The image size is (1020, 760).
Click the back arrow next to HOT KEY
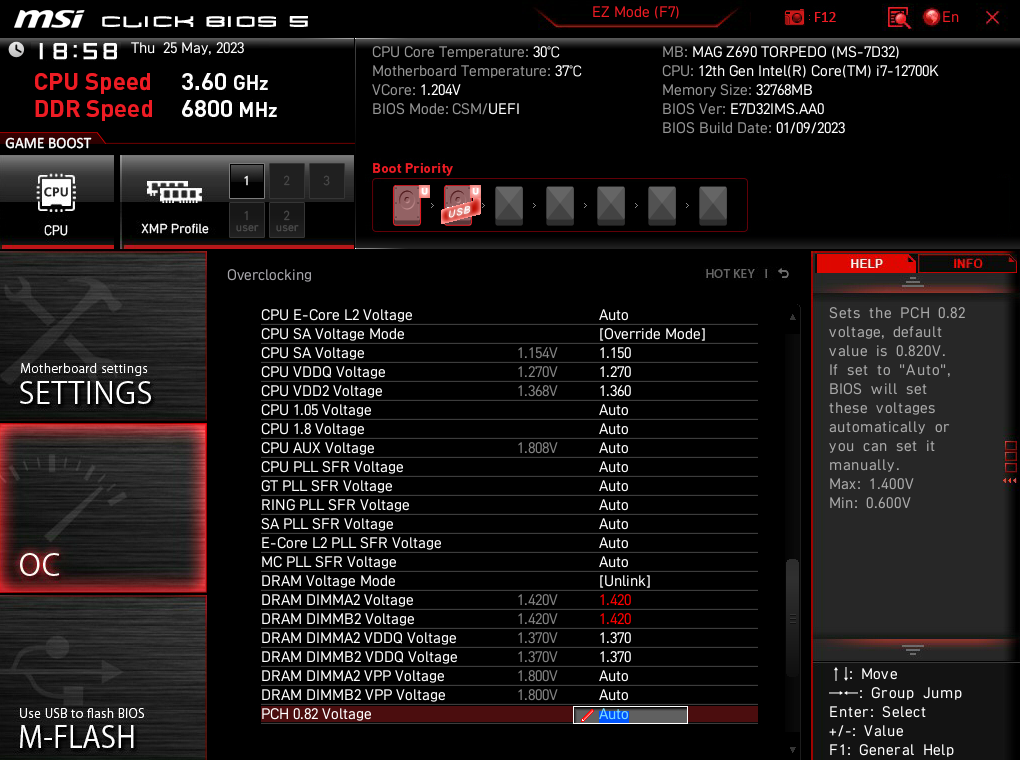[784, 274]
